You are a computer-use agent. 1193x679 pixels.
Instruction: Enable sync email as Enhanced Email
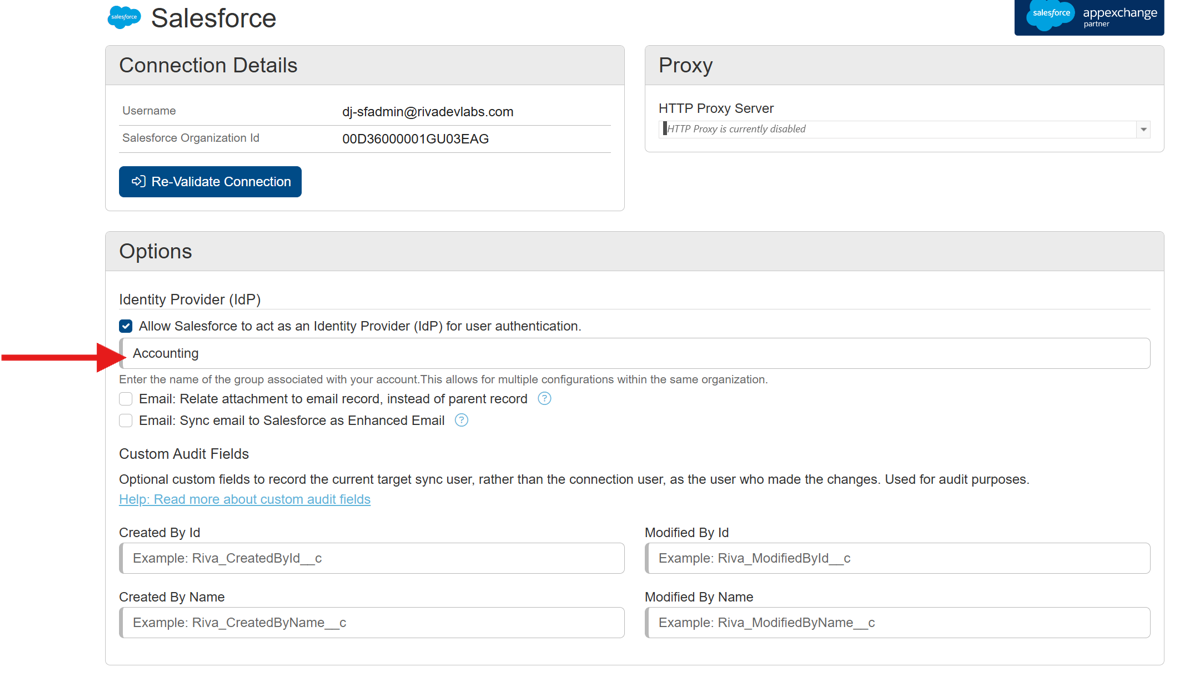126,420
